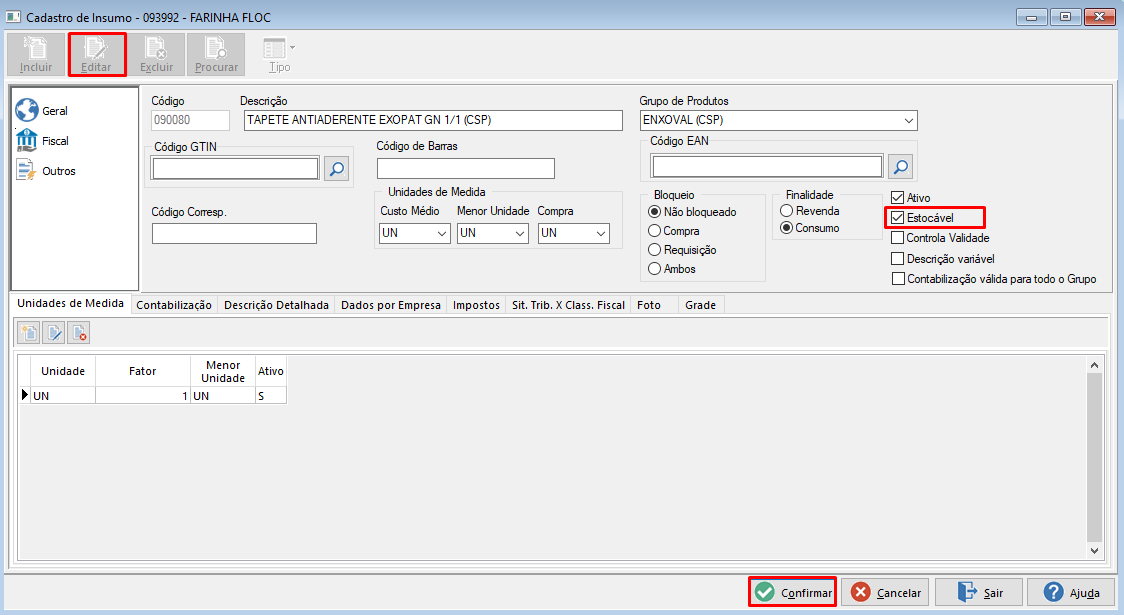The width and height of the screenshot is (1124, 615).
Task: Click the Procurar toolbar icon
Action: (216, 54)
